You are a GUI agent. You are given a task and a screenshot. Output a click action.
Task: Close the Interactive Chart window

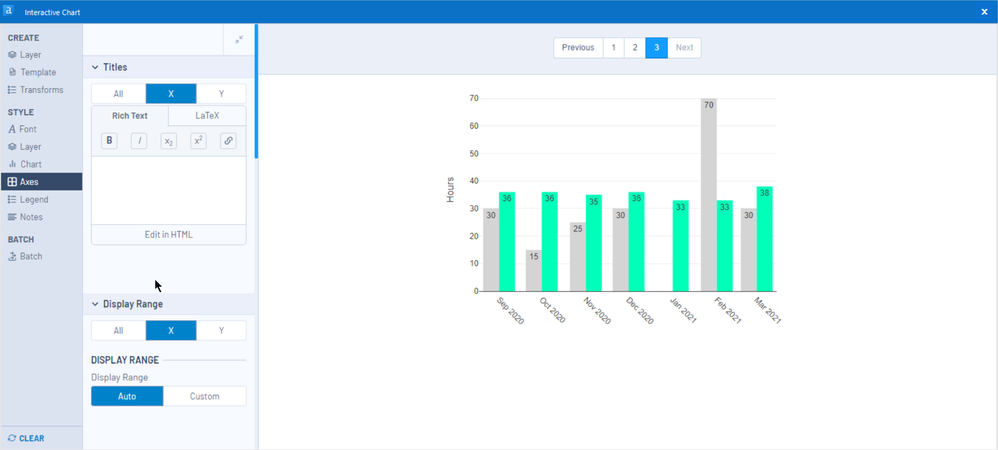[984, 11]
